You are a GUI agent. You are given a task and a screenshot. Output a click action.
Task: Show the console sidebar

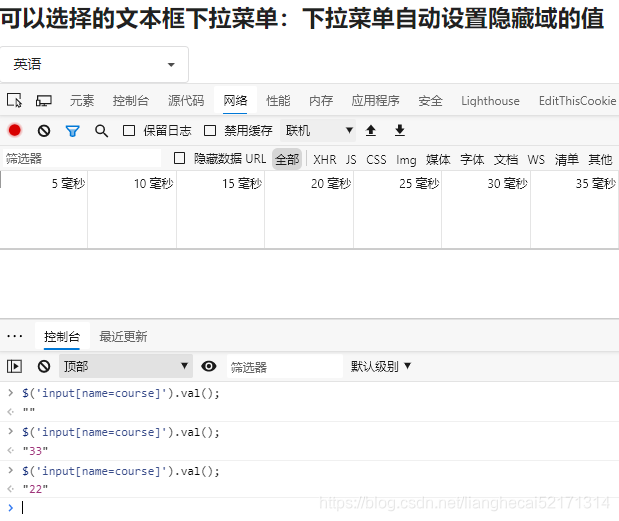15,366
